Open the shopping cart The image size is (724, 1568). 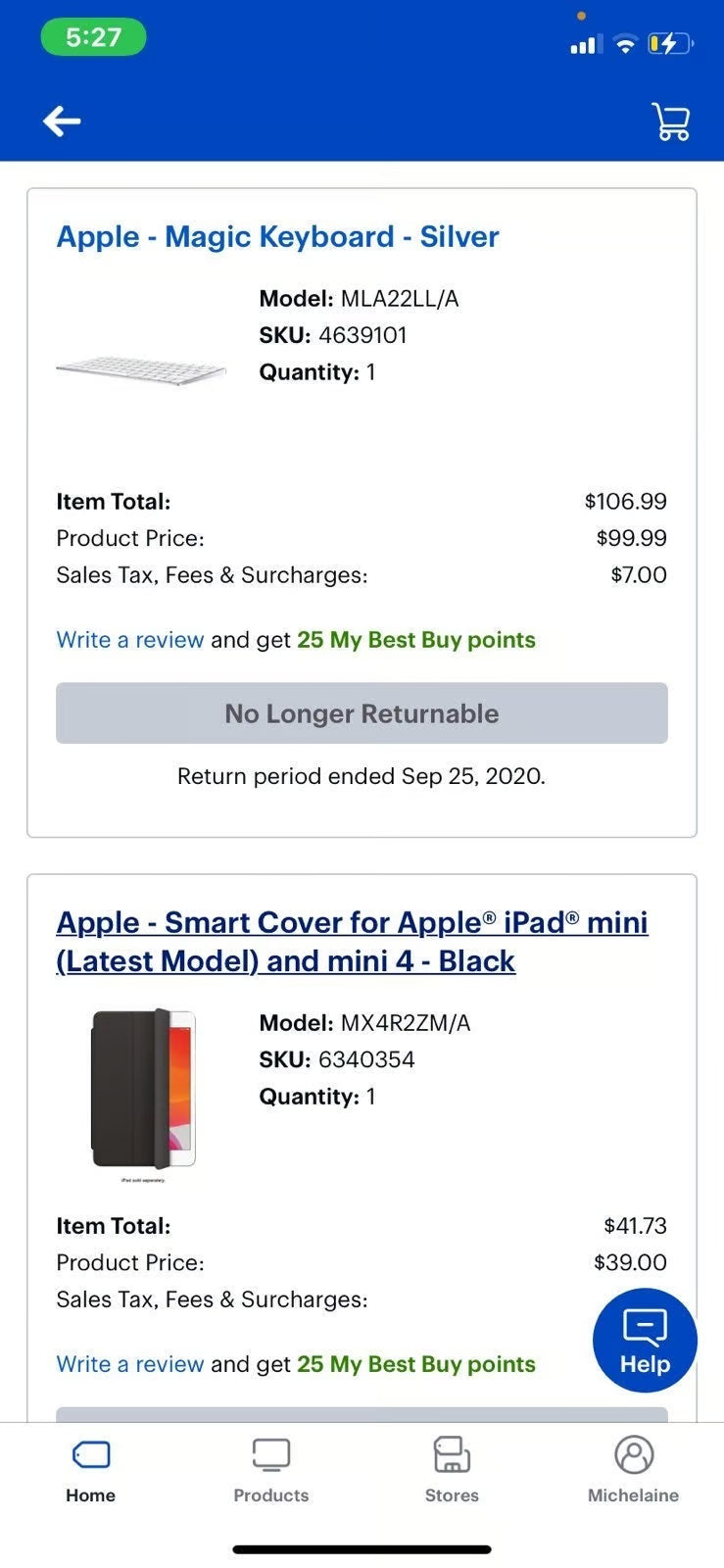pyautogui.click(x=670, y=121)
